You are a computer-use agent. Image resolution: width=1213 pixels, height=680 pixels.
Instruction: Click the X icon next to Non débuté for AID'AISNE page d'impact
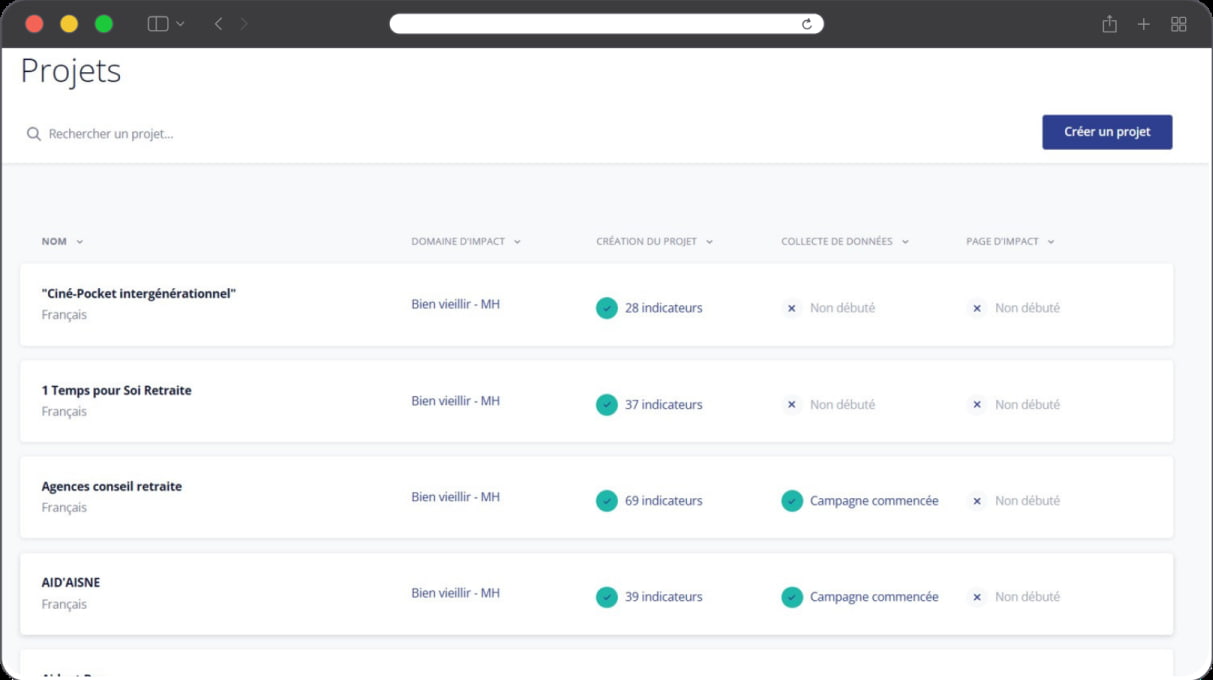[x=977, y=597]
